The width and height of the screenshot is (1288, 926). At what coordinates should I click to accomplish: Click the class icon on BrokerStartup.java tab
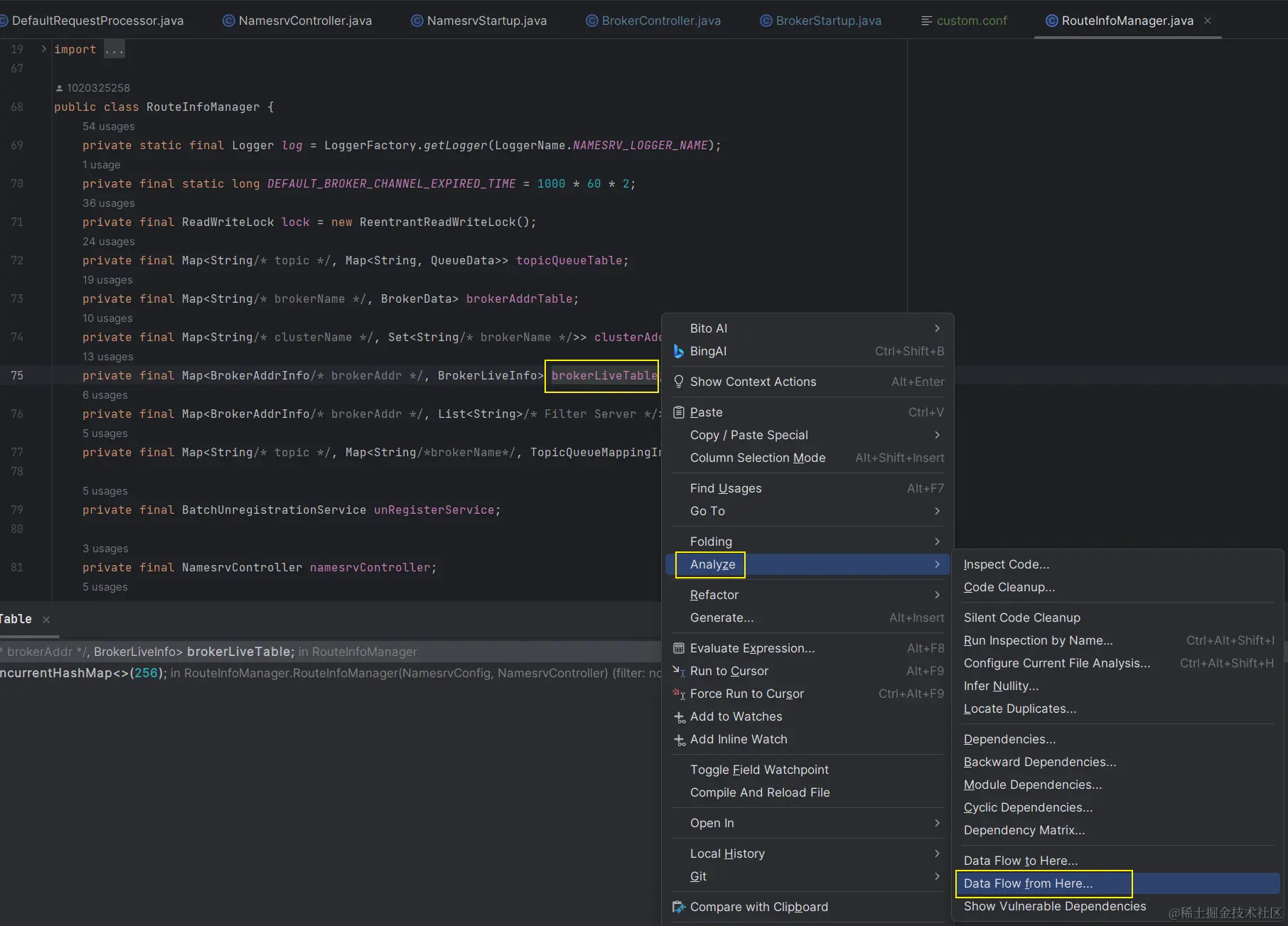click(766, 21)
